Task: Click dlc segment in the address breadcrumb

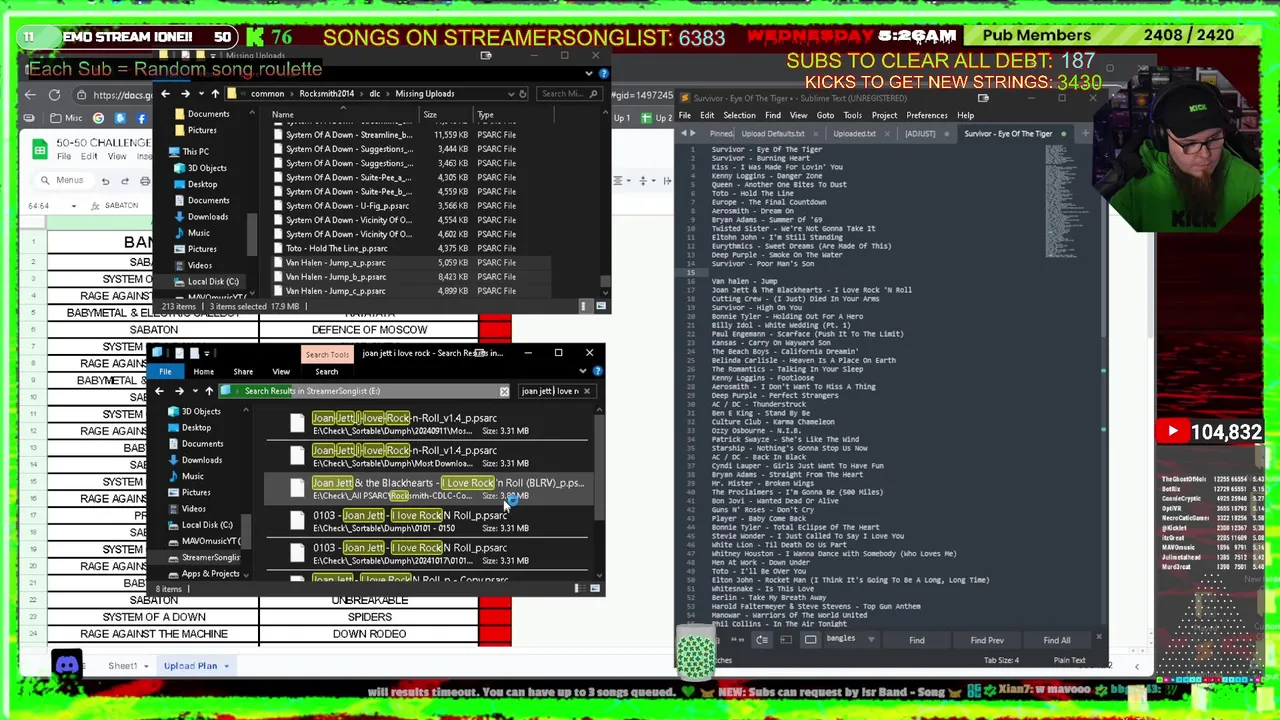Action: click(374, 94)
